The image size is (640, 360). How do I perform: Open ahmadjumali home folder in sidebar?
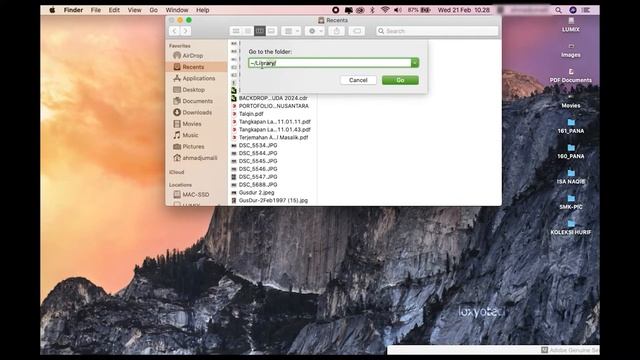(196, 158)
